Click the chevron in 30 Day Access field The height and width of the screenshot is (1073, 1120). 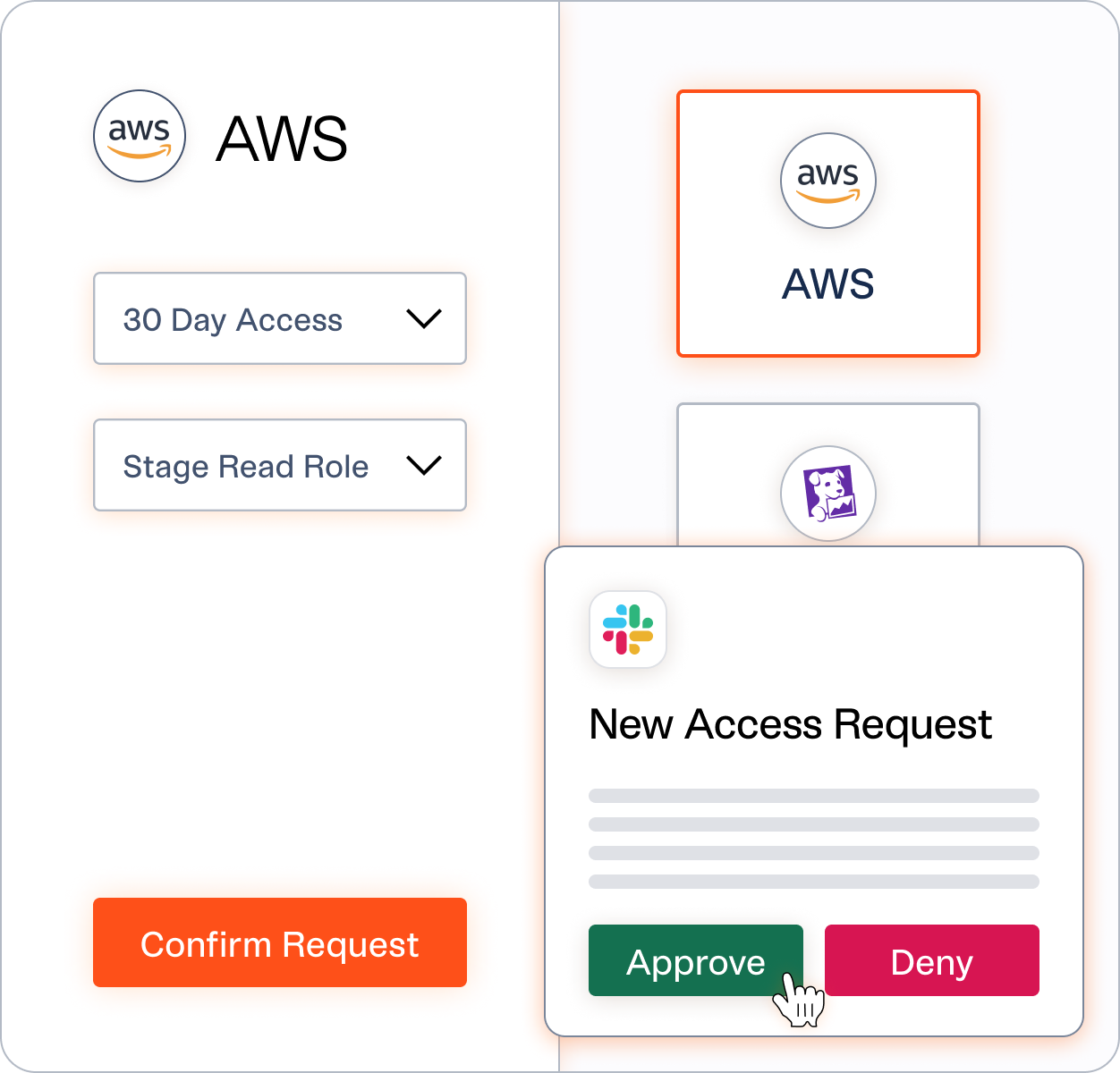click(424, 318)
